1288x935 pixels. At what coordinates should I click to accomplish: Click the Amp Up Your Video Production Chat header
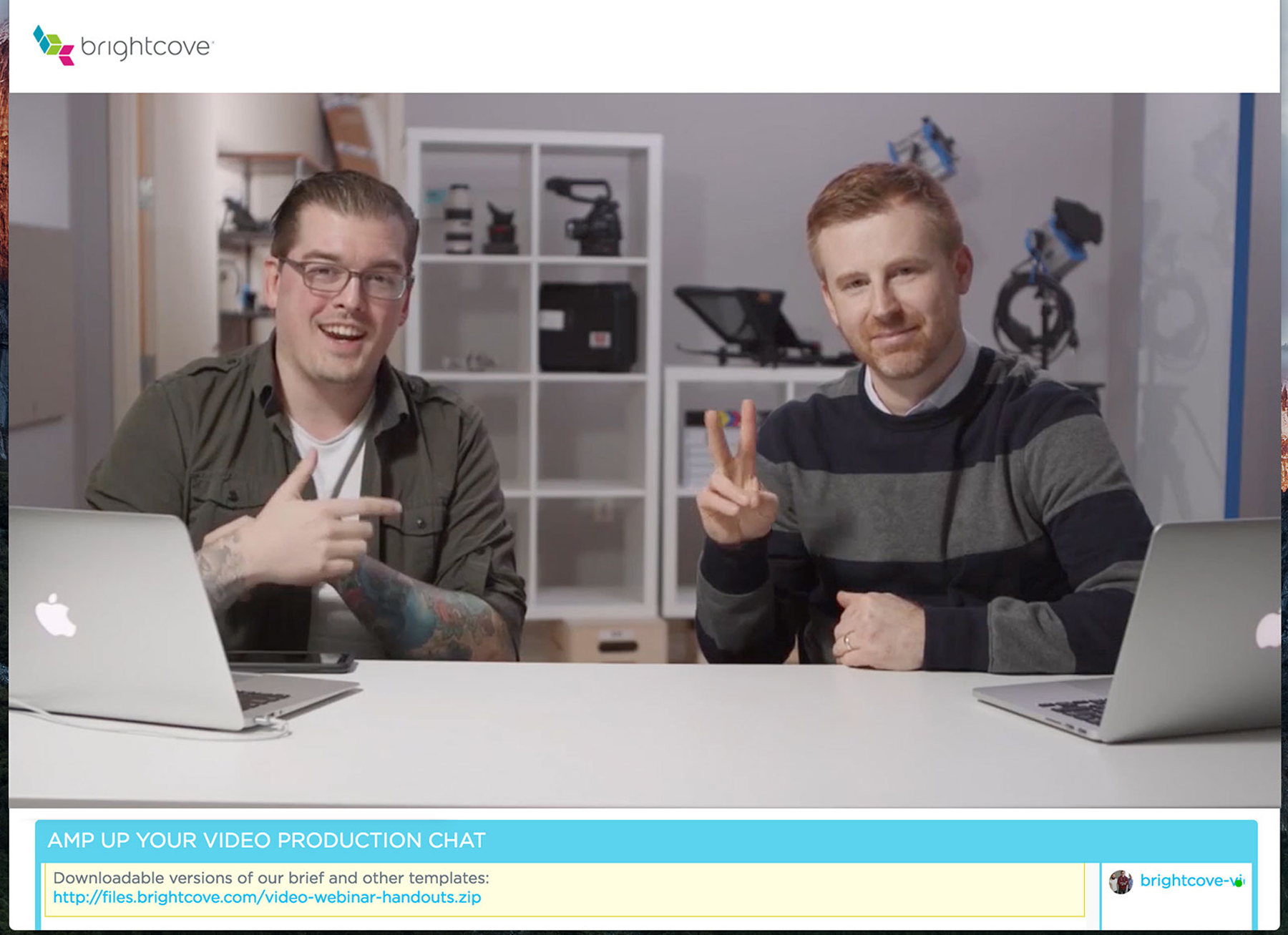click(x=266, y=840)
